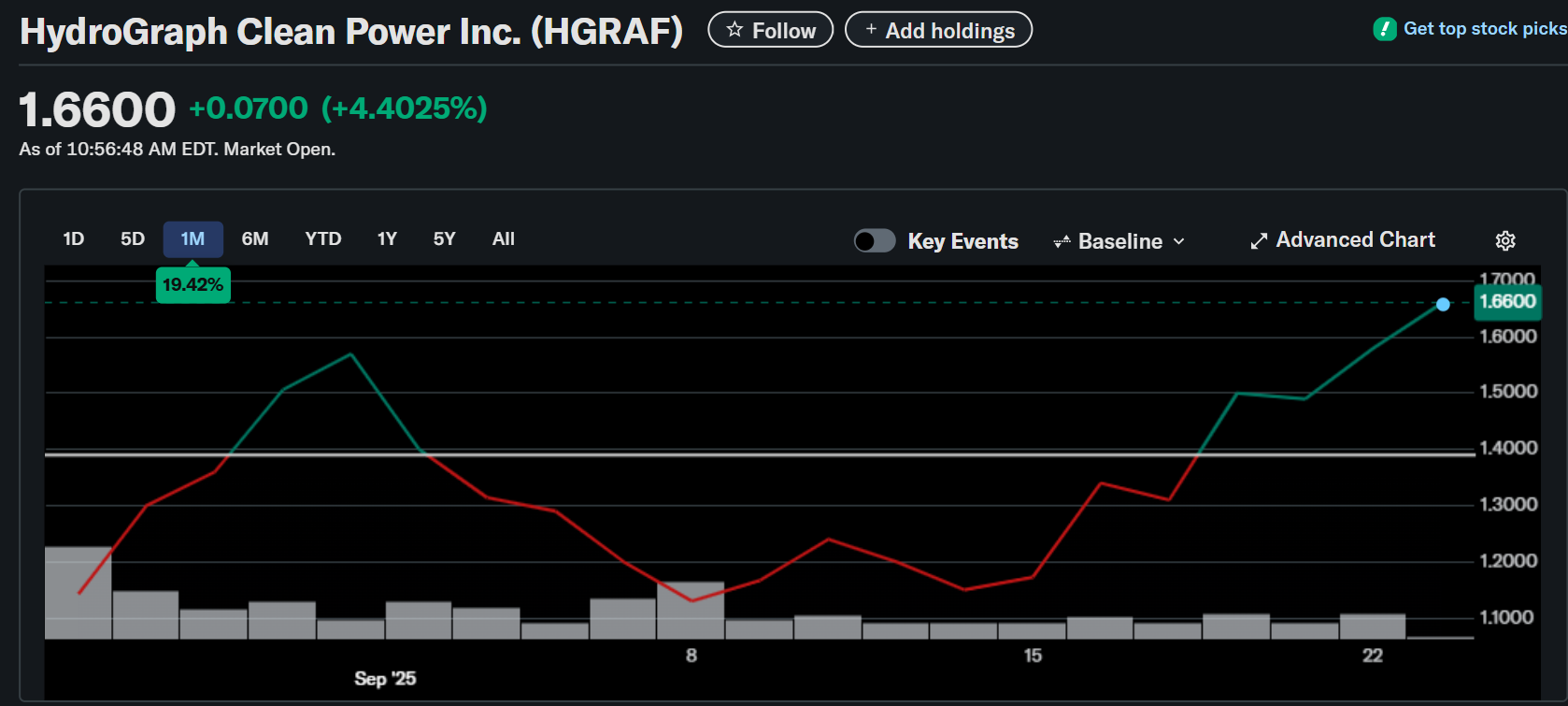Choose the 1Y time range
Viewport: 1568px width, 706px height.
tap(387, 239)
